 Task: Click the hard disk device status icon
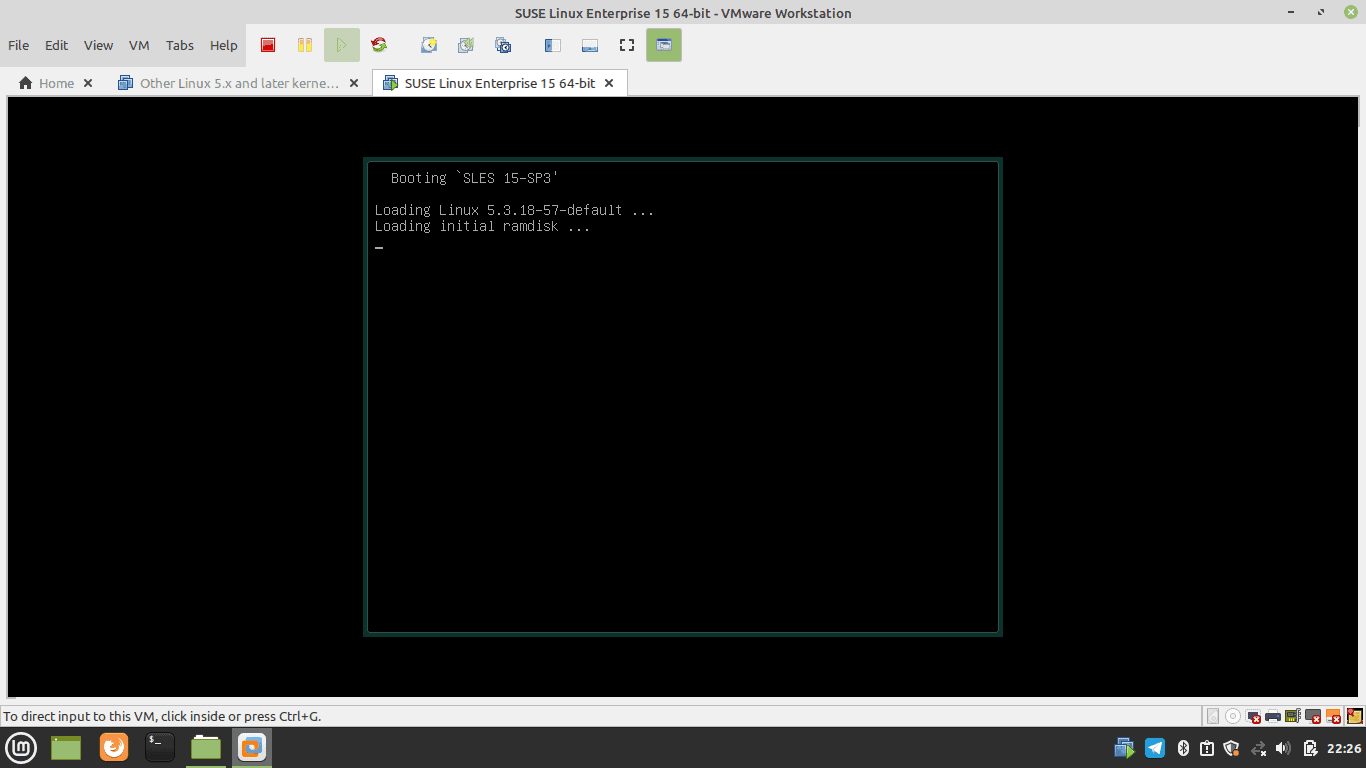(1212, 716)
